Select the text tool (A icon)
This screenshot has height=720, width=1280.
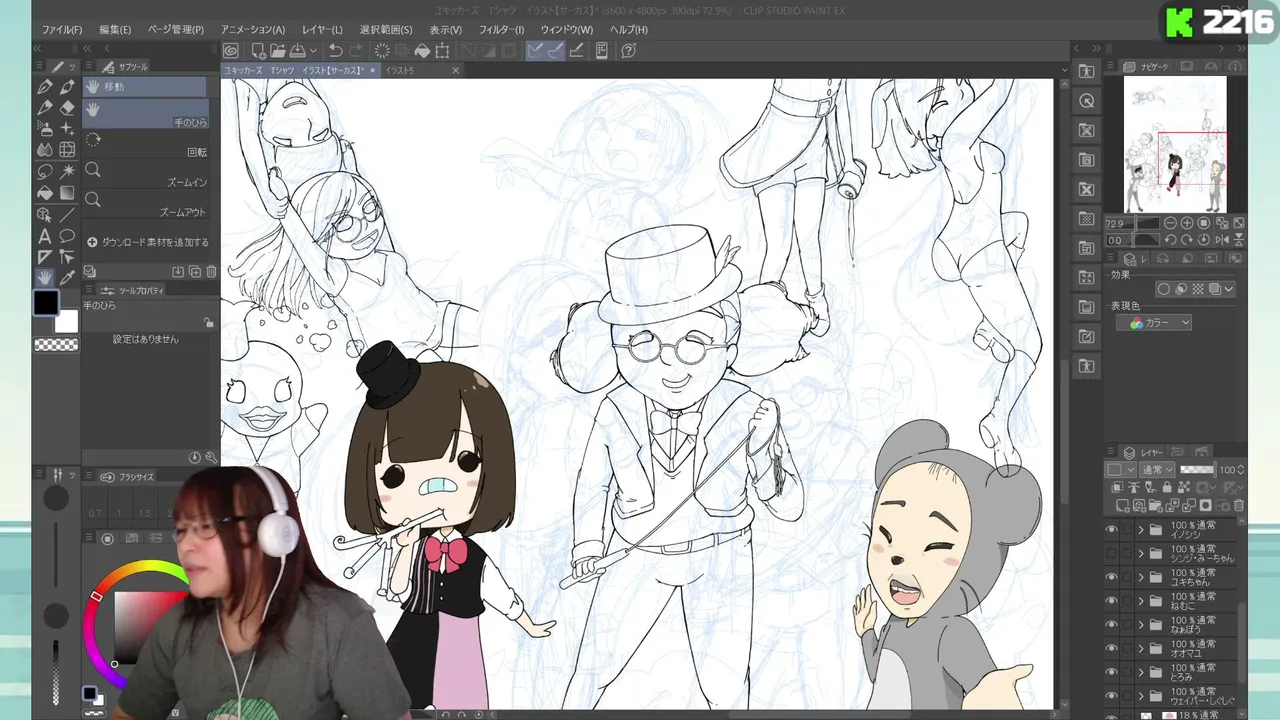point(45,236)
